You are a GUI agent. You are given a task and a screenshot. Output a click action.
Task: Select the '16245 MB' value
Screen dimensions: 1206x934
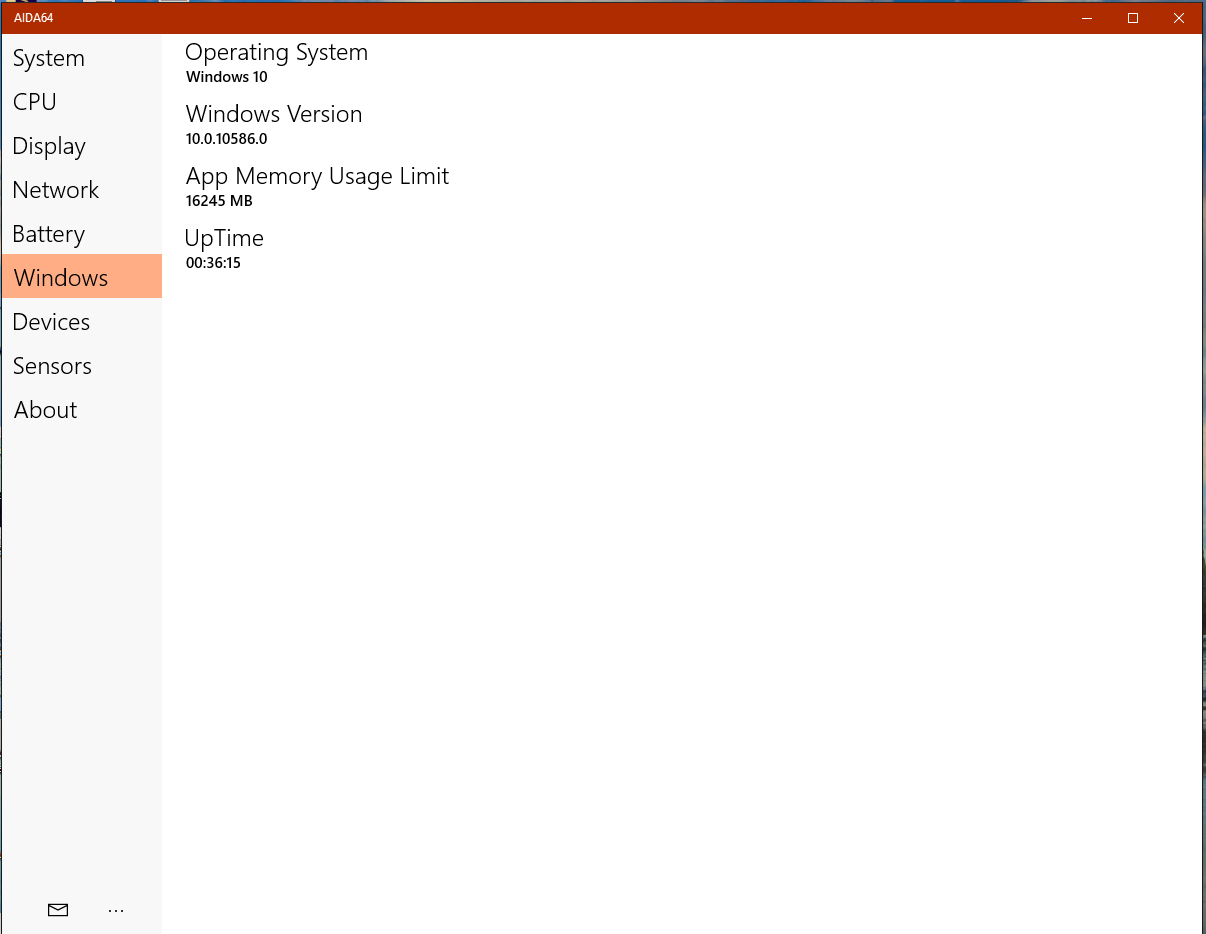coord(219,201)
